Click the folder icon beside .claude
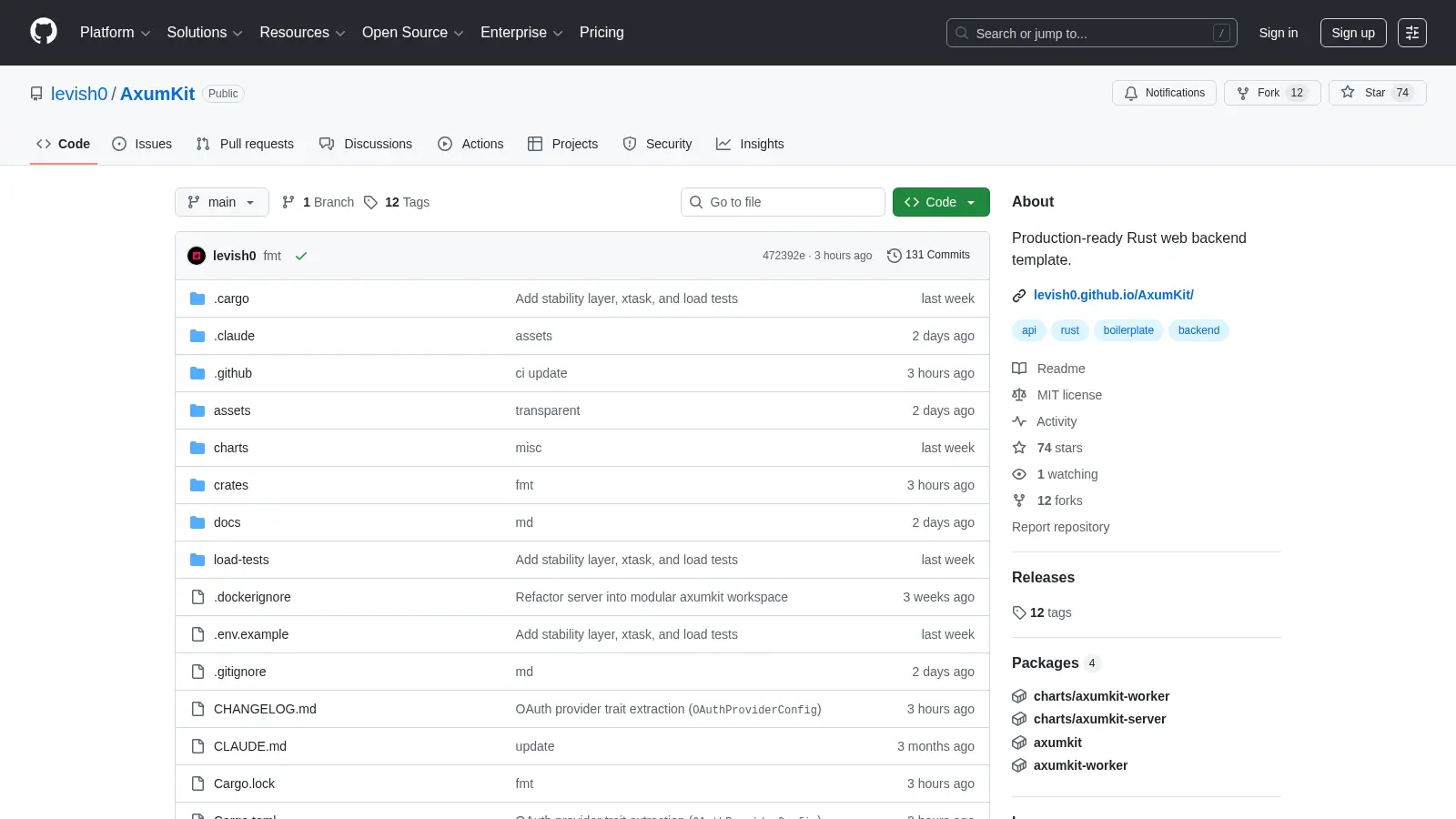The width and height of the screenshot is (1456, 819). point(197,336)
